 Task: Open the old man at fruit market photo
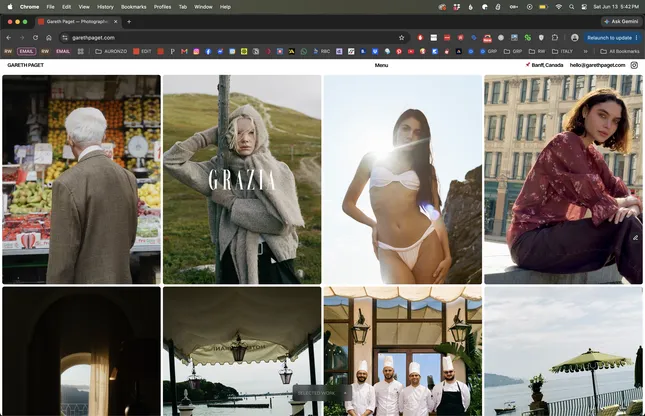81,179
